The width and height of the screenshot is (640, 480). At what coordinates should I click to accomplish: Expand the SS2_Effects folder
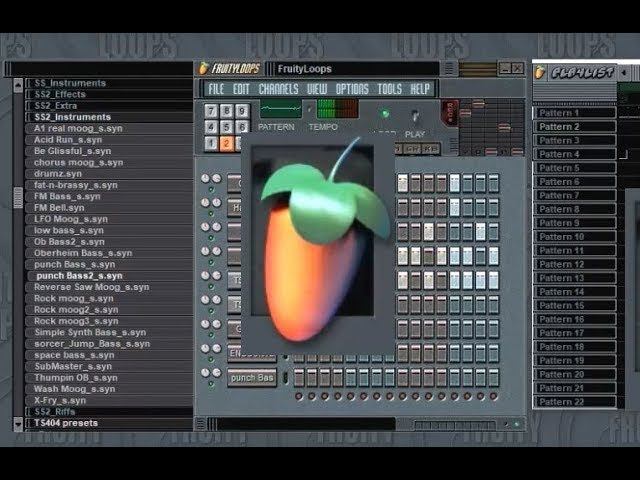[108, 94]
